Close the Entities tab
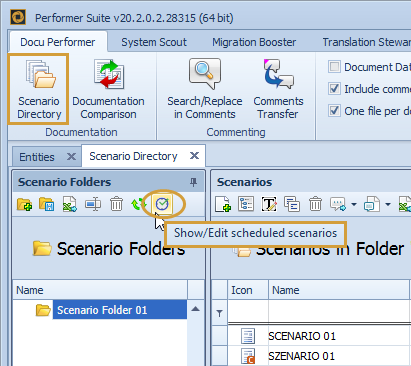411x366 pixels. click(x=71, y=156)
